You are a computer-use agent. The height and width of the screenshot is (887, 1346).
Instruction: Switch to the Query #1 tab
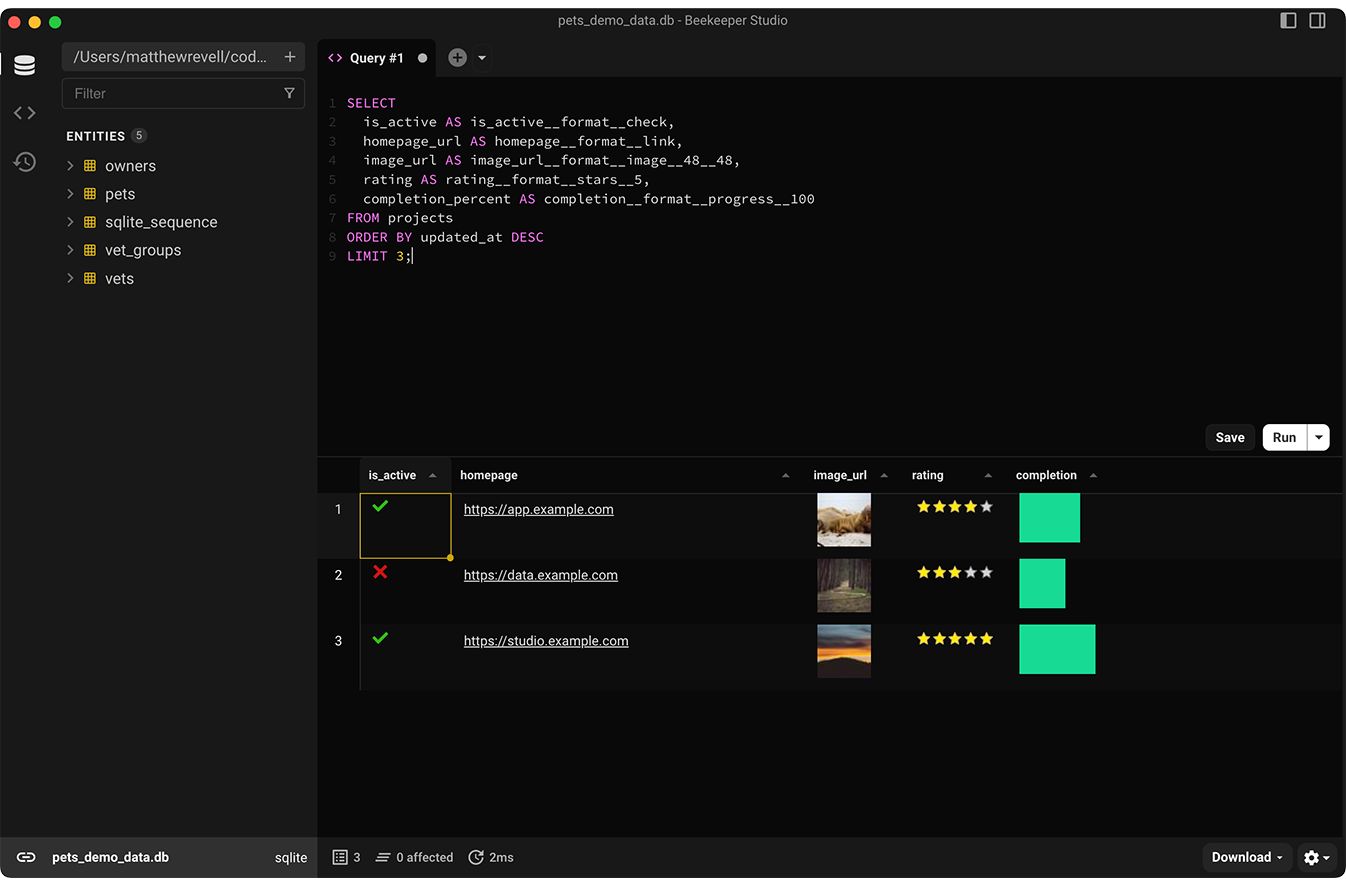(x=376, y=58)
